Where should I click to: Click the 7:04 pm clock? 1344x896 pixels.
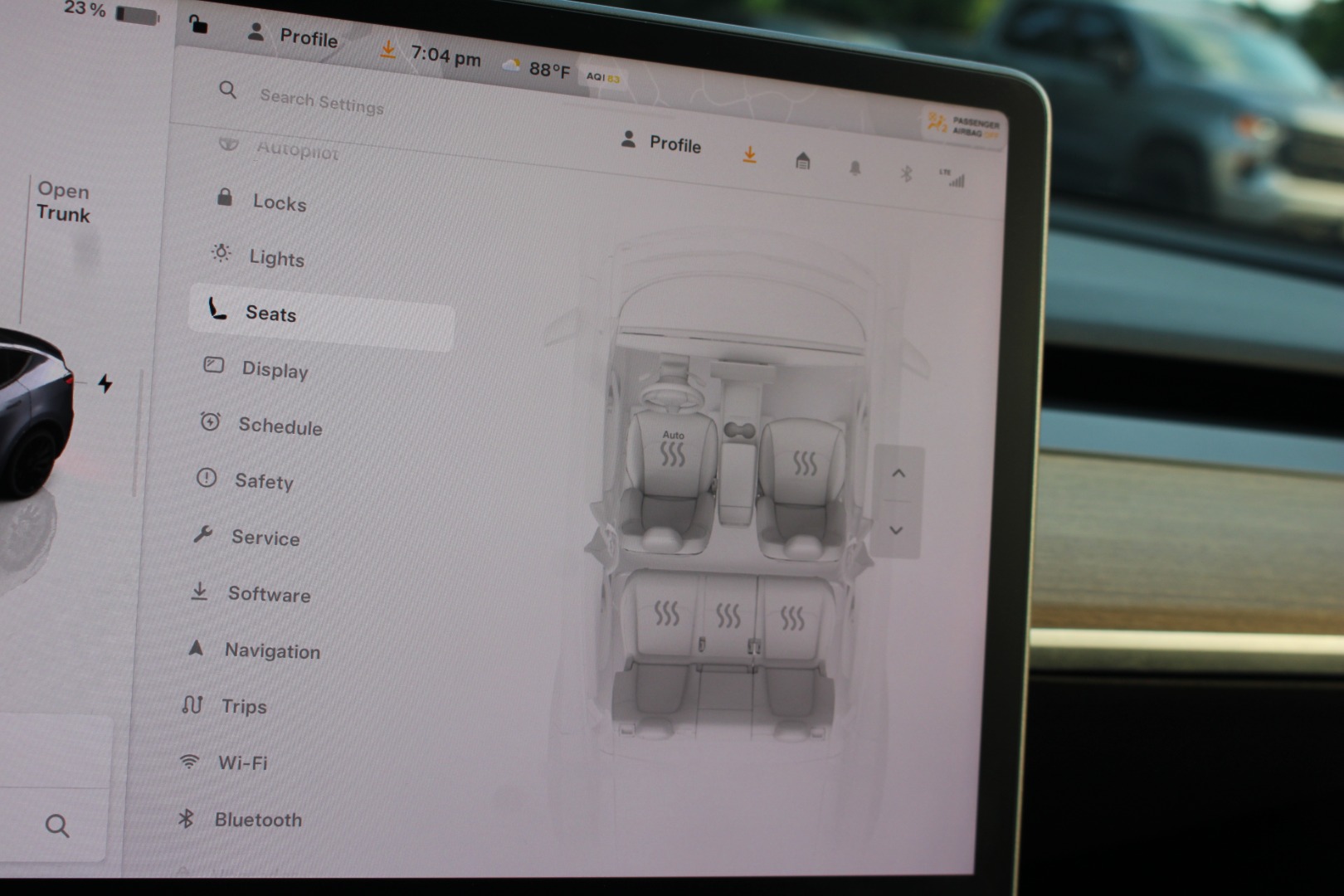446,56
